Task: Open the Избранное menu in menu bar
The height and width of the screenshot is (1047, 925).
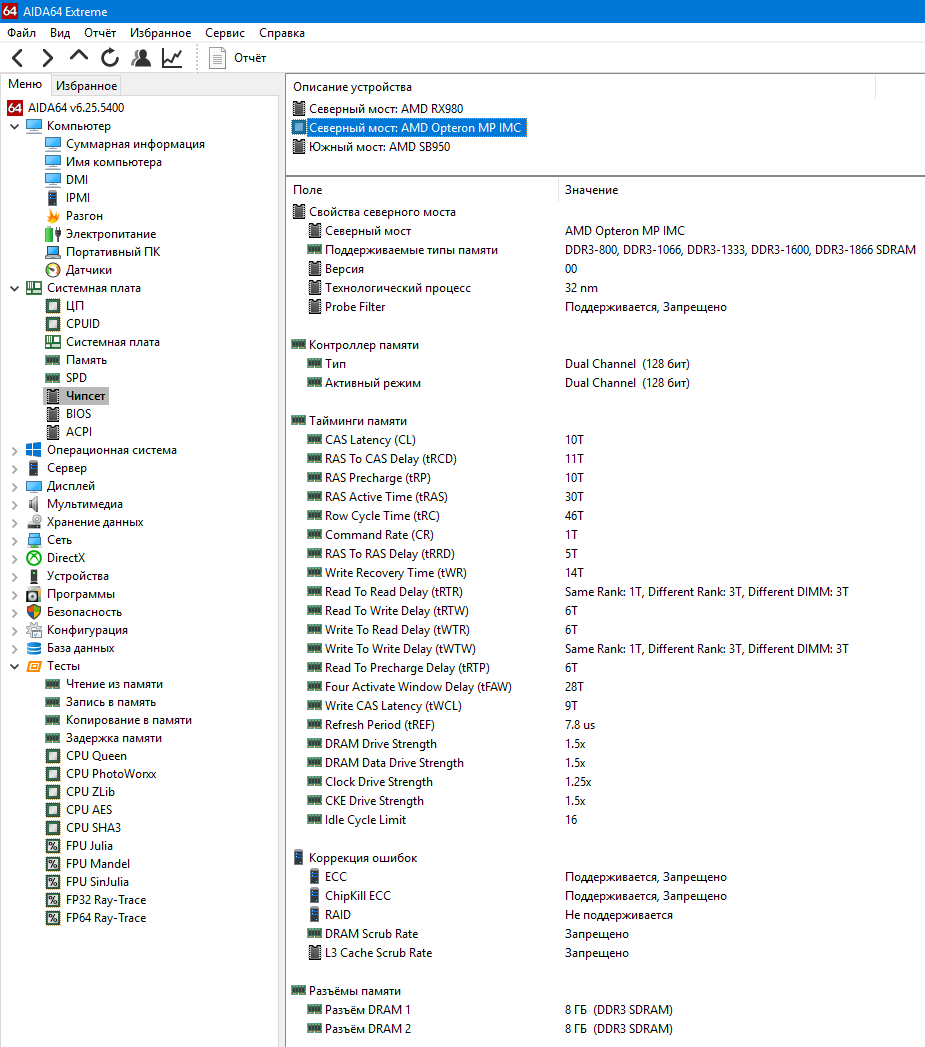Action: 160,33
